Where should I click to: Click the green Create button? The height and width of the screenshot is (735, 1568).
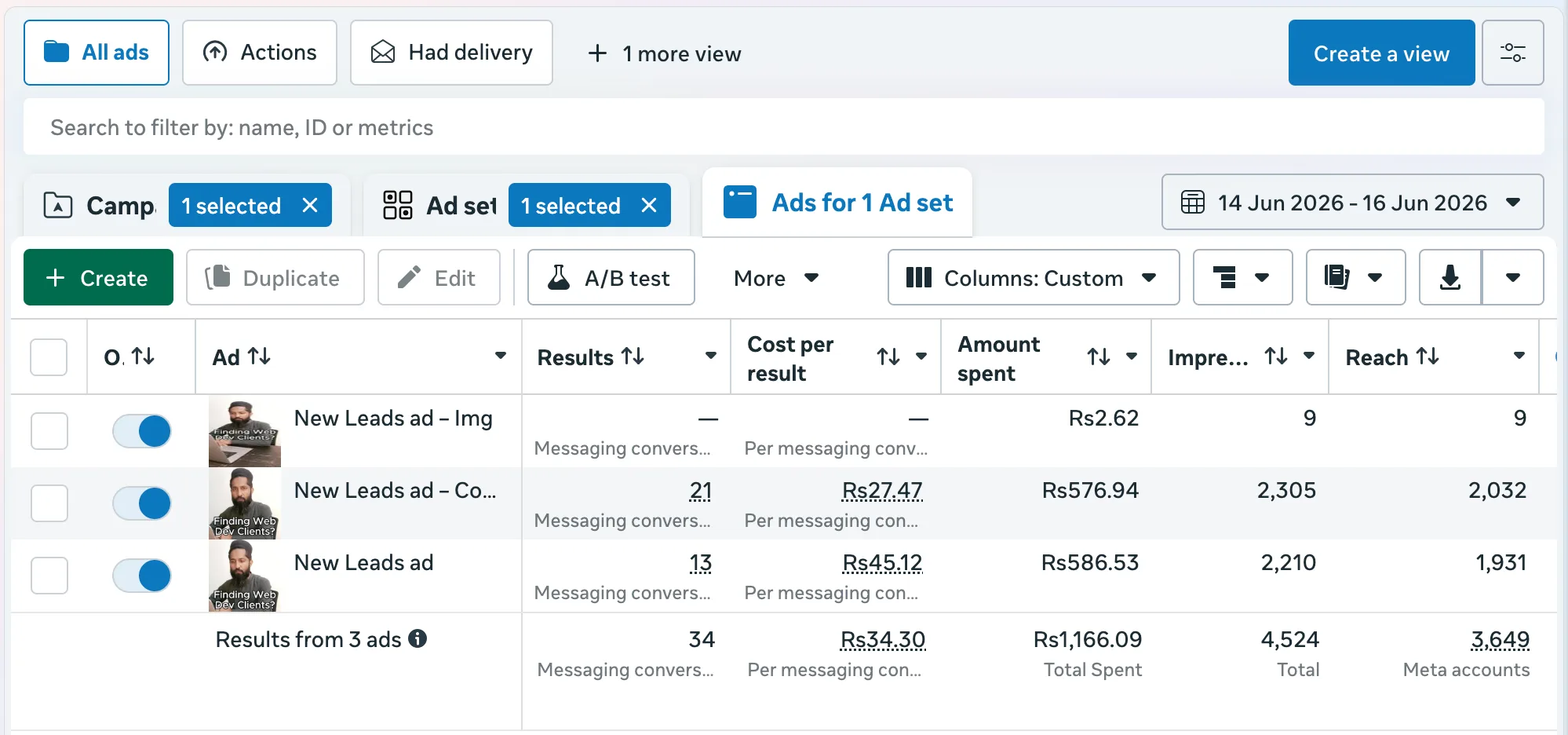tap(98, 277)
